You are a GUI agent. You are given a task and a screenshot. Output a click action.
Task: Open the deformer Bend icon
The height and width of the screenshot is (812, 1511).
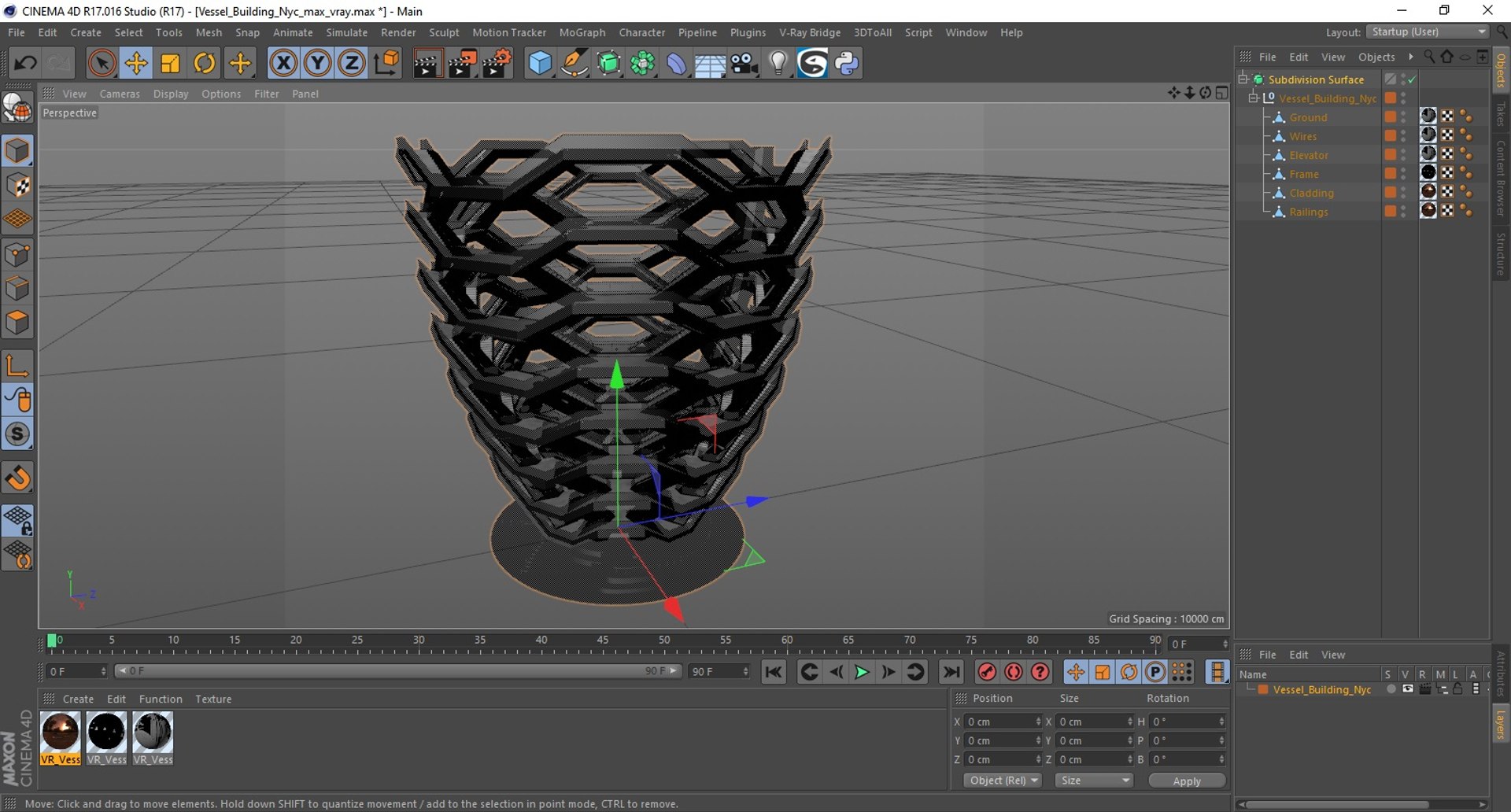(677, 63)
